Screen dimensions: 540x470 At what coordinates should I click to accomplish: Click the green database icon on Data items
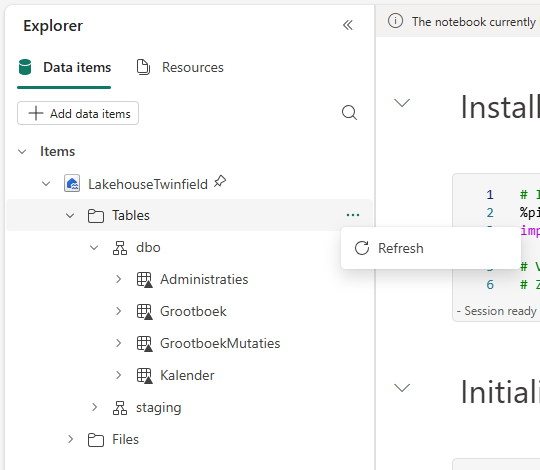25,67
